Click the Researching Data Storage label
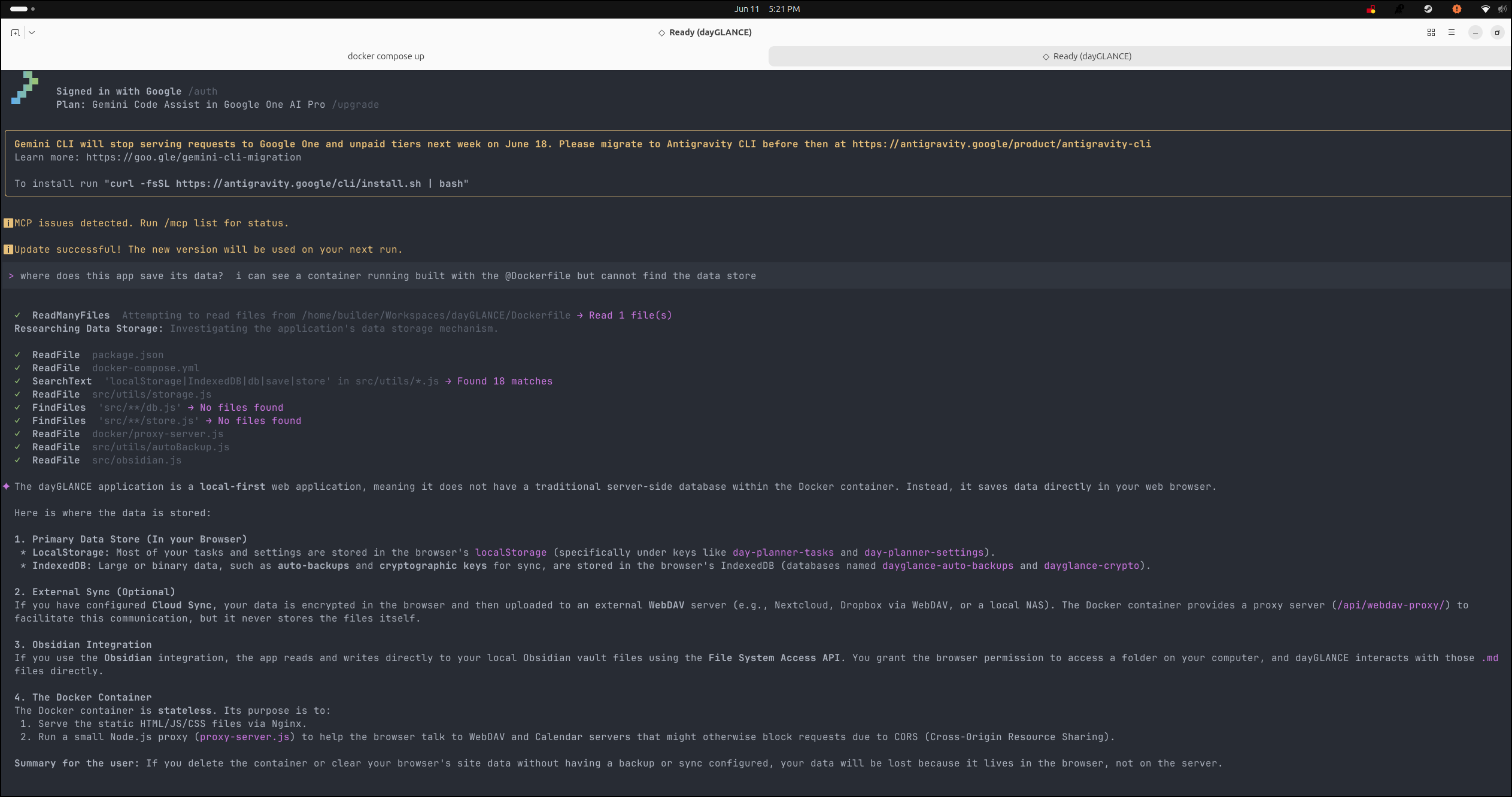Viewport: 1512px width, 797px height. point(89,329)
